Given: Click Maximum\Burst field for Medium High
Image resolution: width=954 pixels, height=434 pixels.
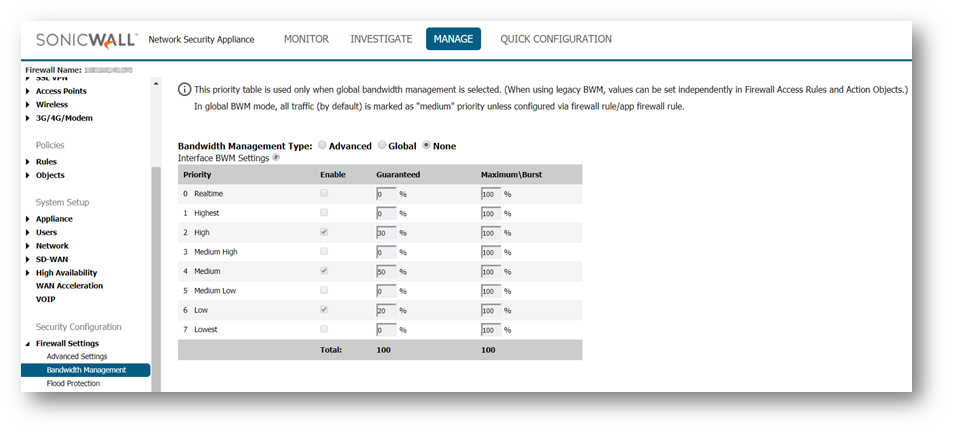Looking at the screenshot, I should click(x=491, y=252).
